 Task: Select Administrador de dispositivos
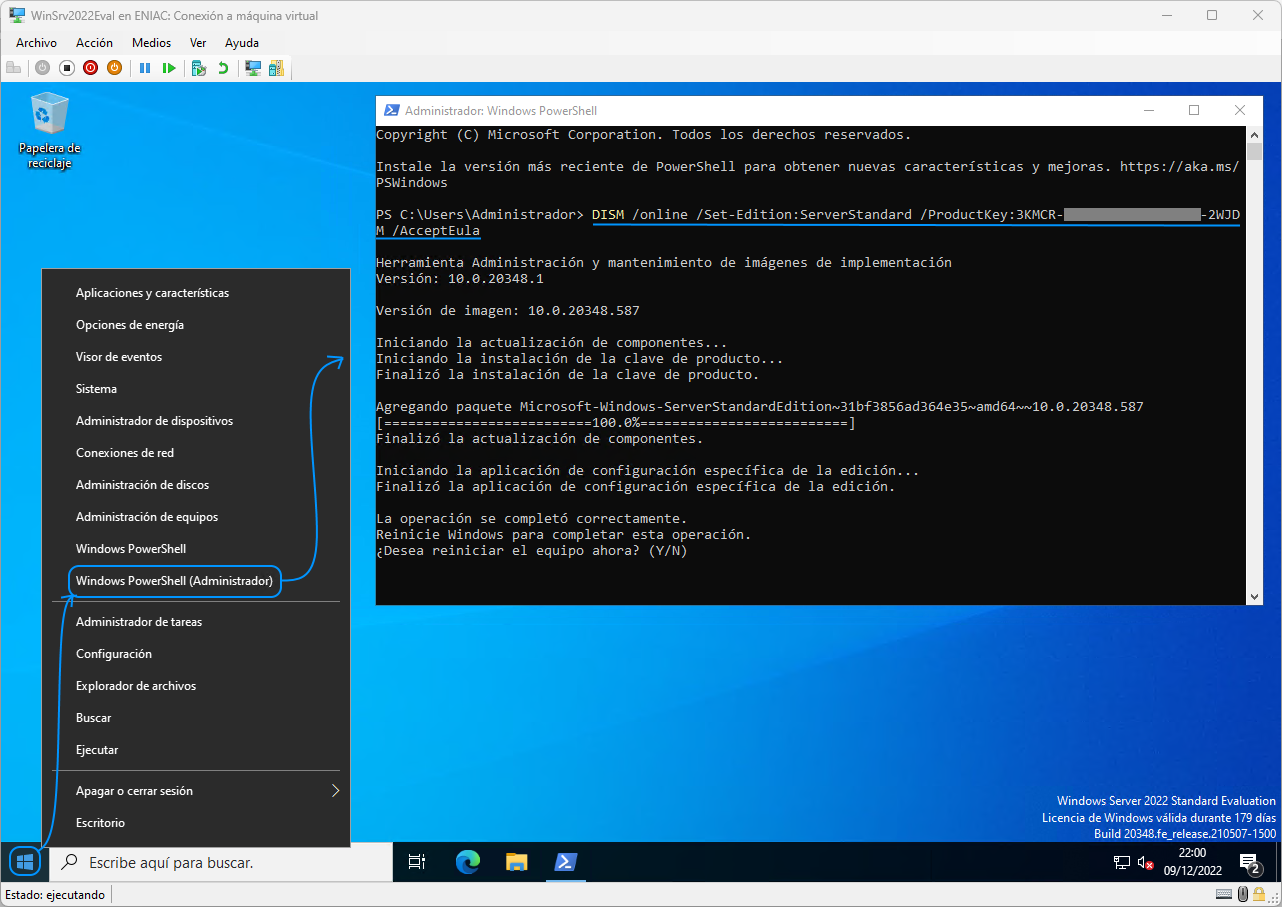[x=196, y=421]
